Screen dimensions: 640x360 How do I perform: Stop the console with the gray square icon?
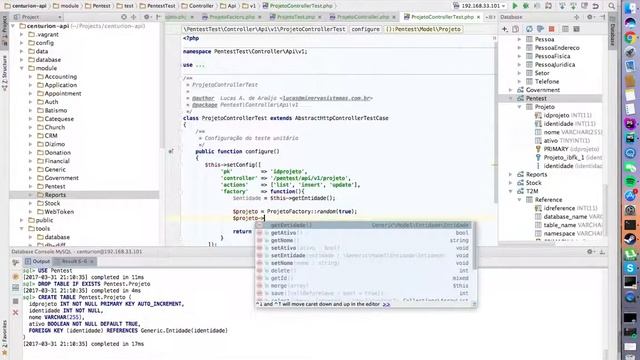[x=16, y=301]
